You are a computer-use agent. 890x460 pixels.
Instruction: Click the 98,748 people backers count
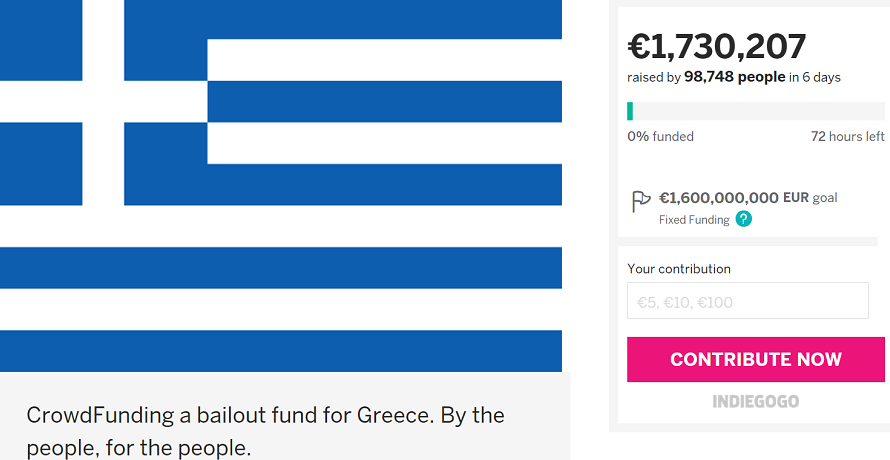[x=734, y=77]
